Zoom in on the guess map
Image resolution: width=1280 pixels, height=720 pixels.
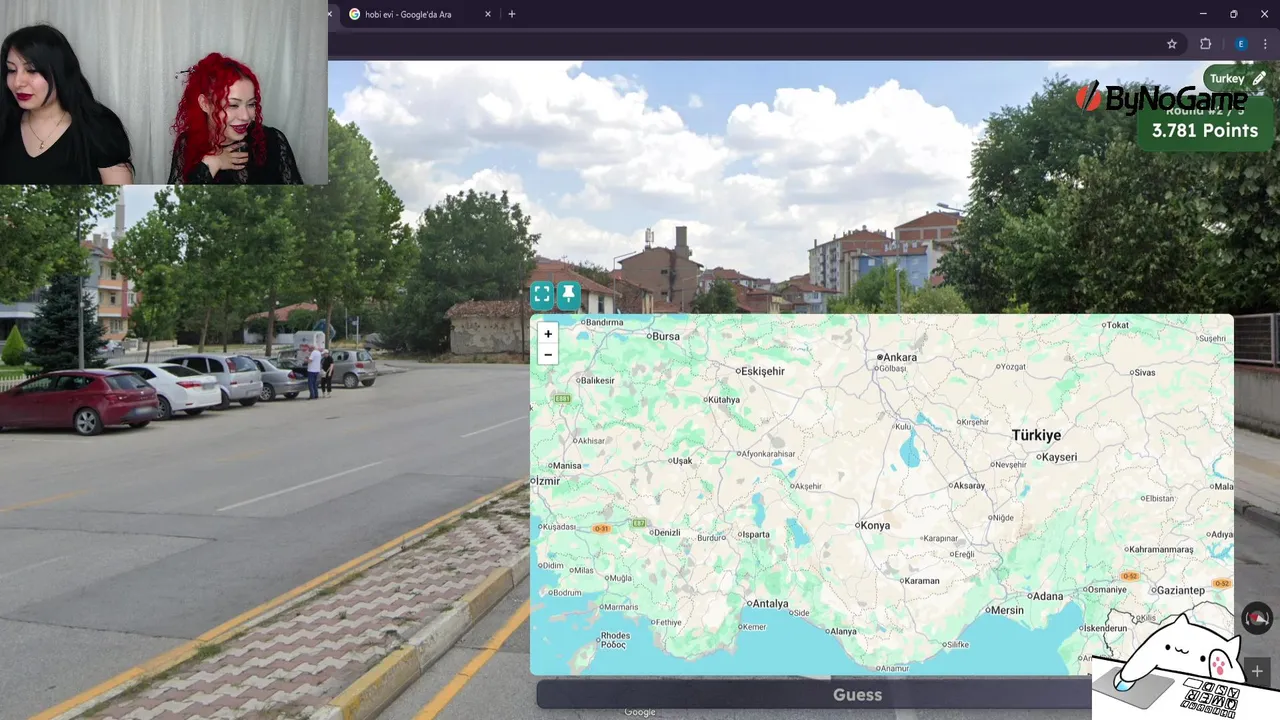[x=548, y=334]
